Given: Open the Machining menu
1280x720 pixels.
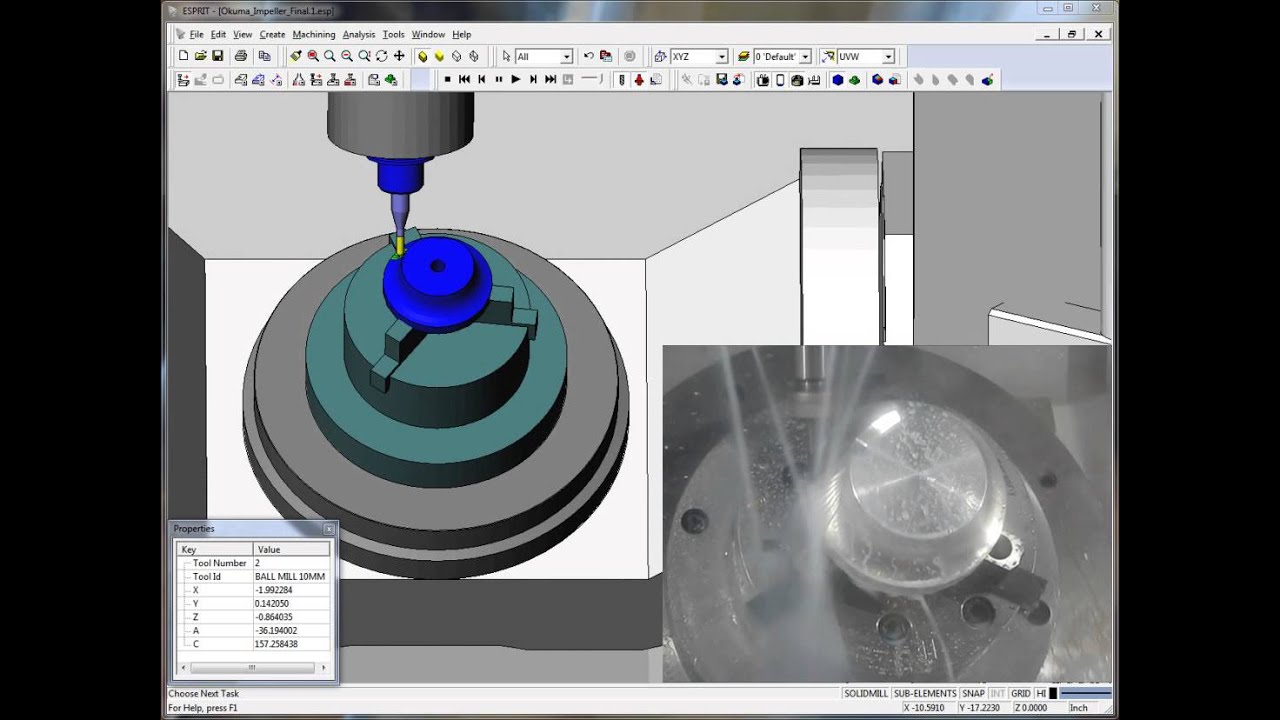Looking at the screenshot, I should point(314,34).
